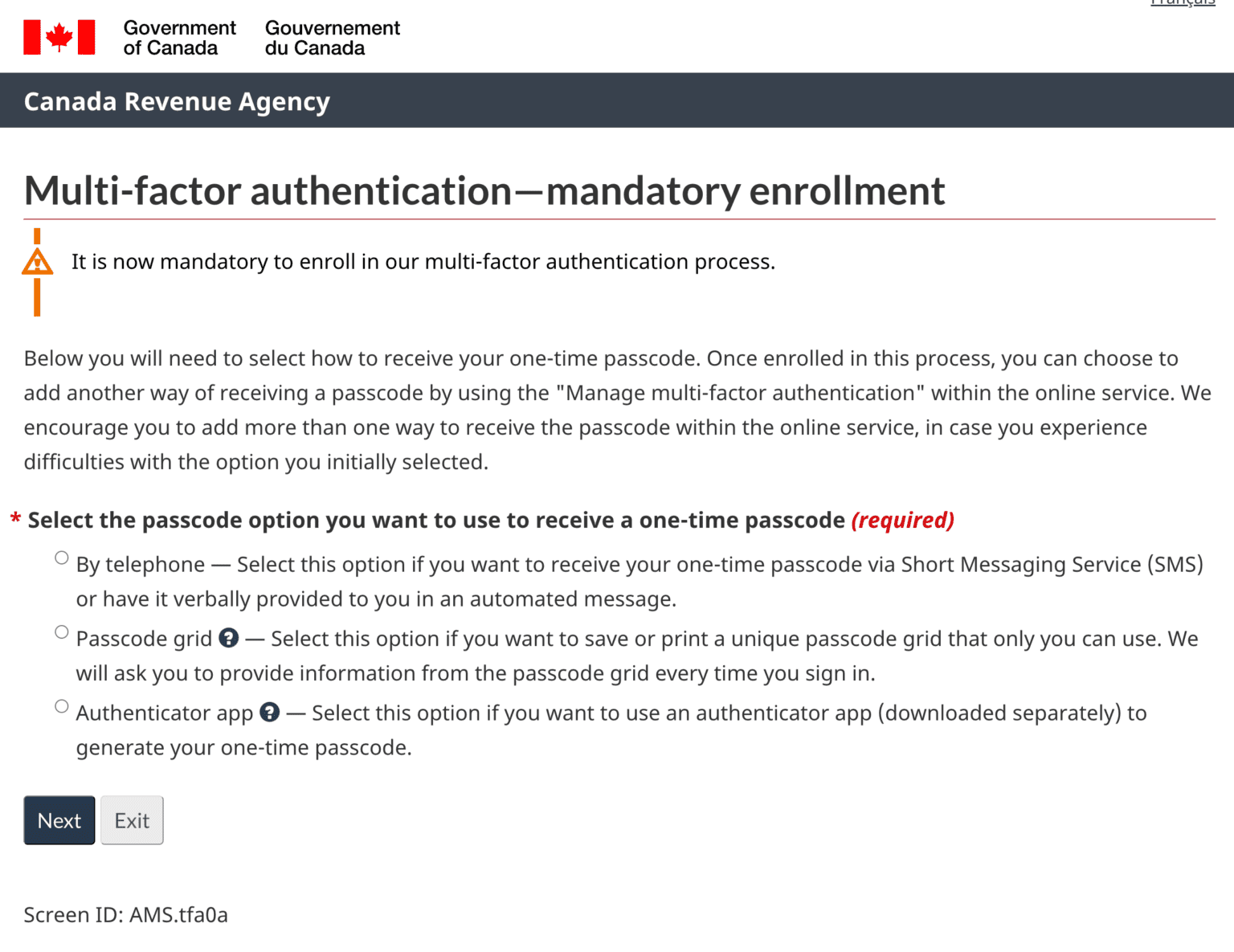1234x952 pixels.
Task: Click the Screen ID AMS.tfa0a text
Action: [126, 915]
